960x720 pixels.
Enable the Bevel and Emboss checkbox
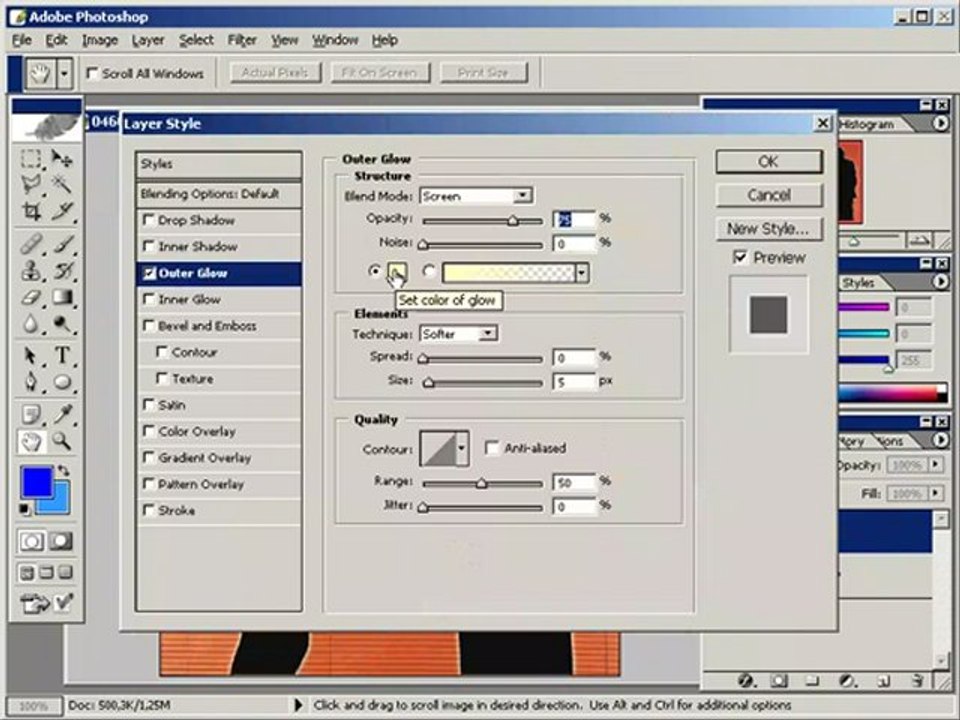point(149,325)
